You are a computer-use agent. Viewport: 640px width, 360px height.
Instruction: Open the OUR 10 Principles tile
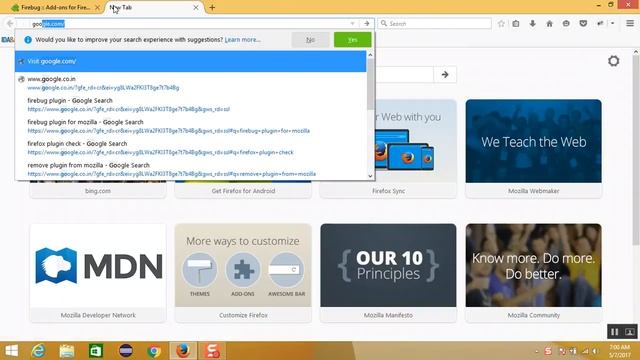pos(388,265)
